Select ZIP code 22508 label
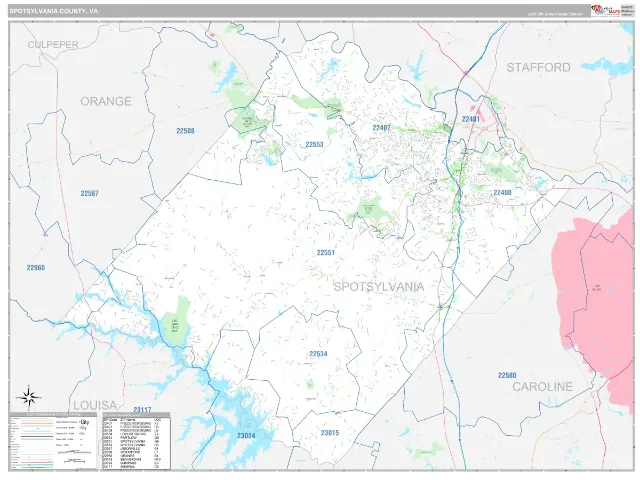Screen dimensions: 640x480 (185, 131)
